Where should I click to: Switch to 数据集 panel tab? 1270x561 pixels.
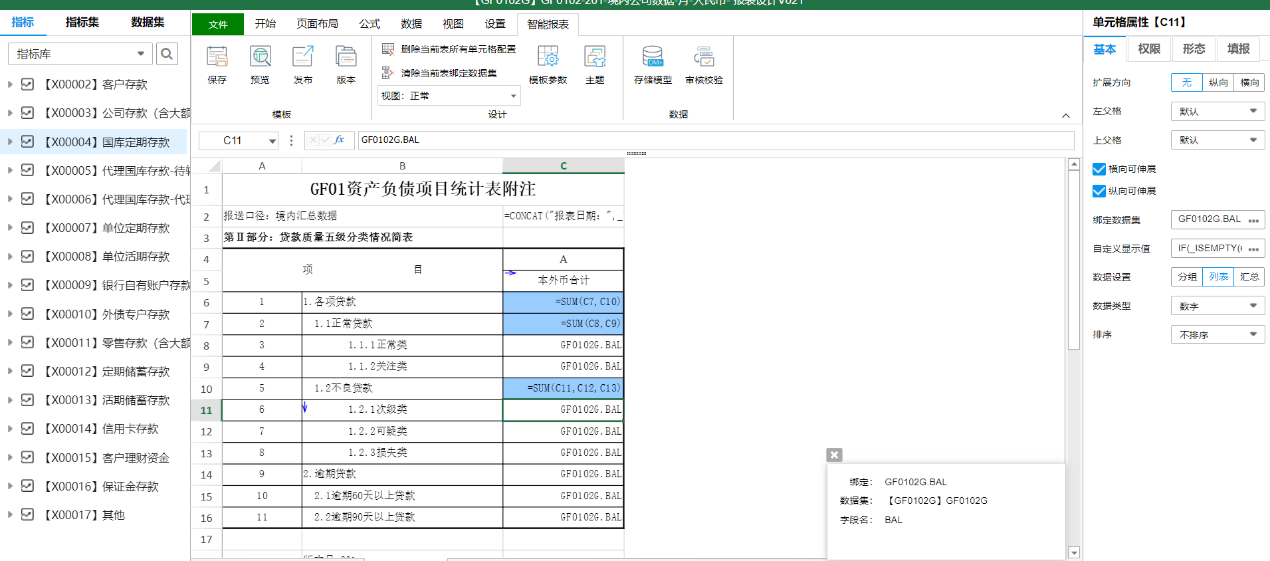point(148,22)
